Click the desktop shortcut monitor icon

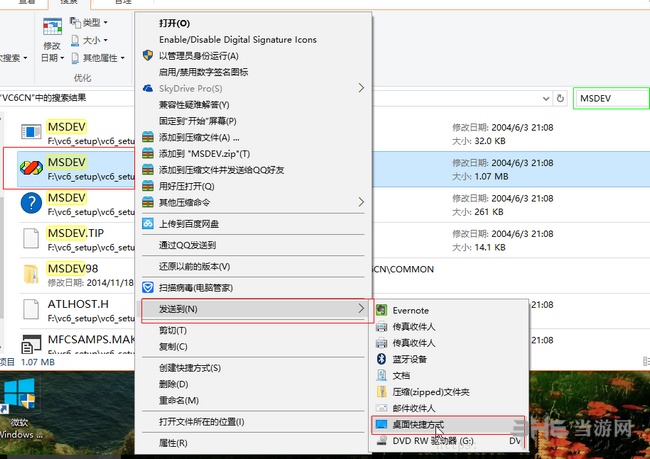pos(381,424)
